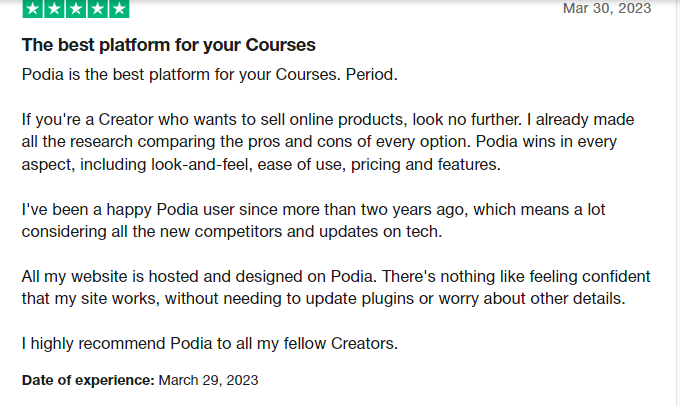Open the review dated Mar 30, 2023

coord(607,8)
